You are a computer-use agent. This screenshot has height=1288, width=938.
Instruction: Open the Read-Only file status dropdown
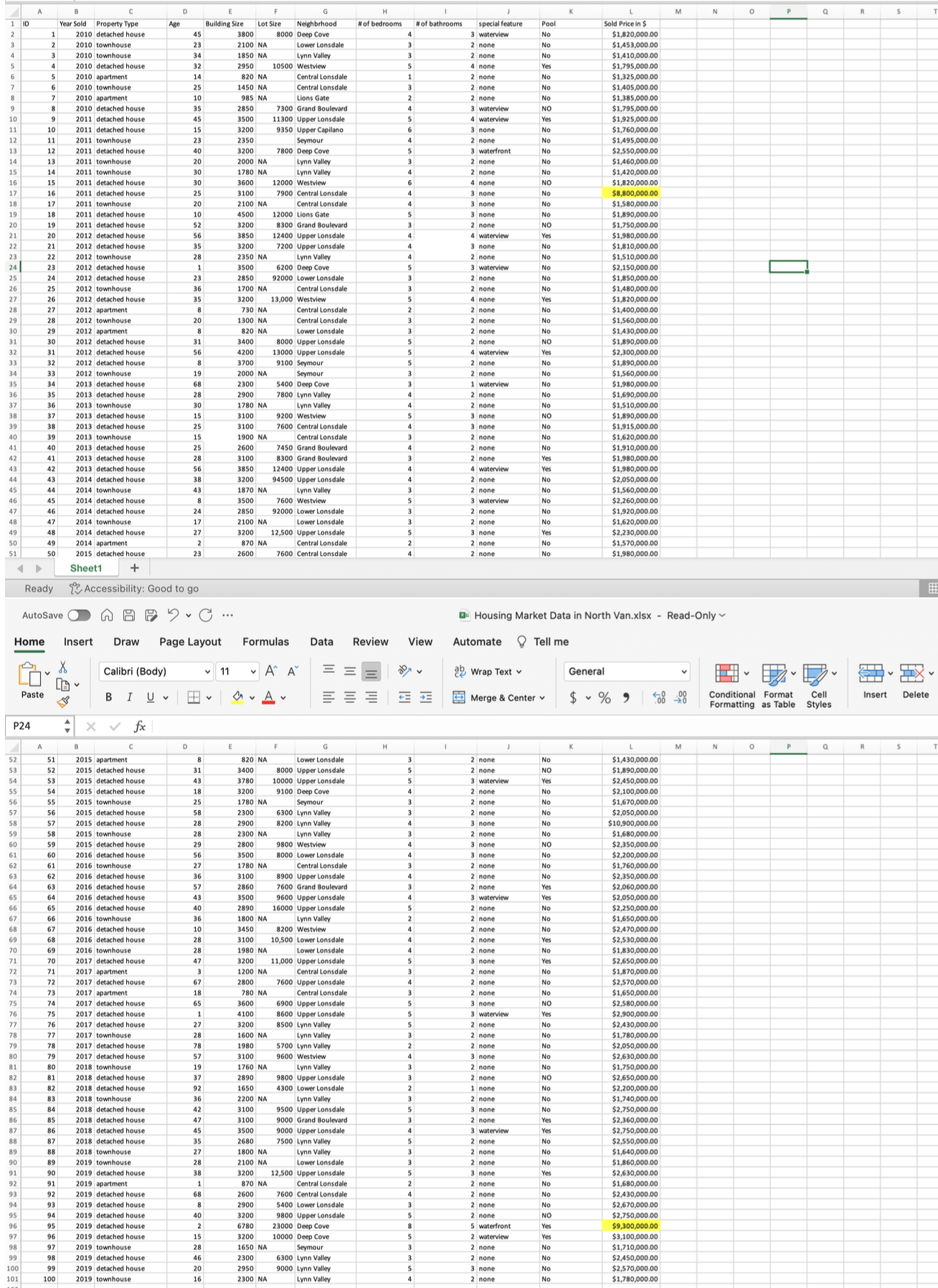(x=696, y=615)
